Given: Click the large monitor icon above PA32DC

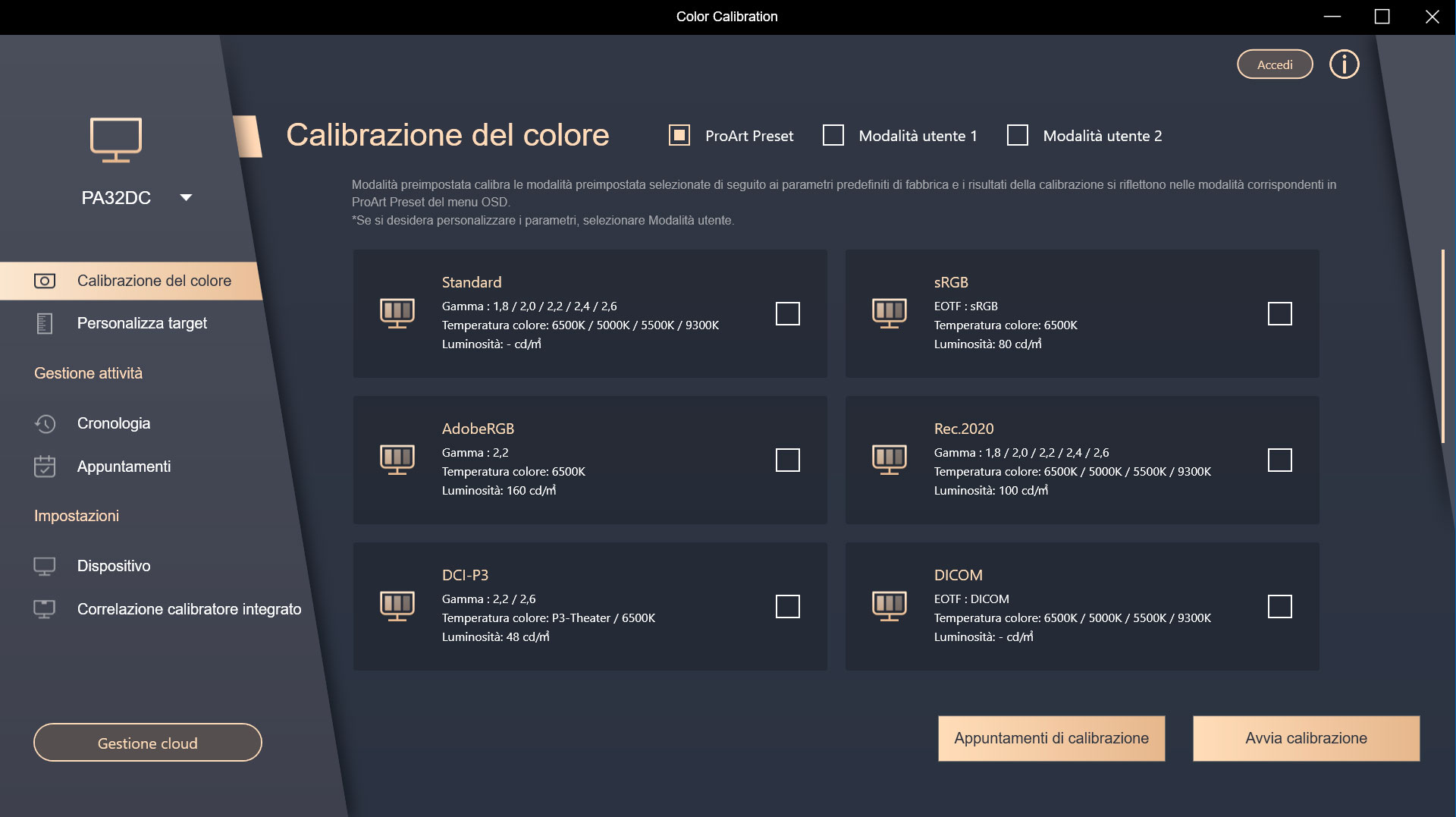Looking at the screenshot, I should click(116, 140).
